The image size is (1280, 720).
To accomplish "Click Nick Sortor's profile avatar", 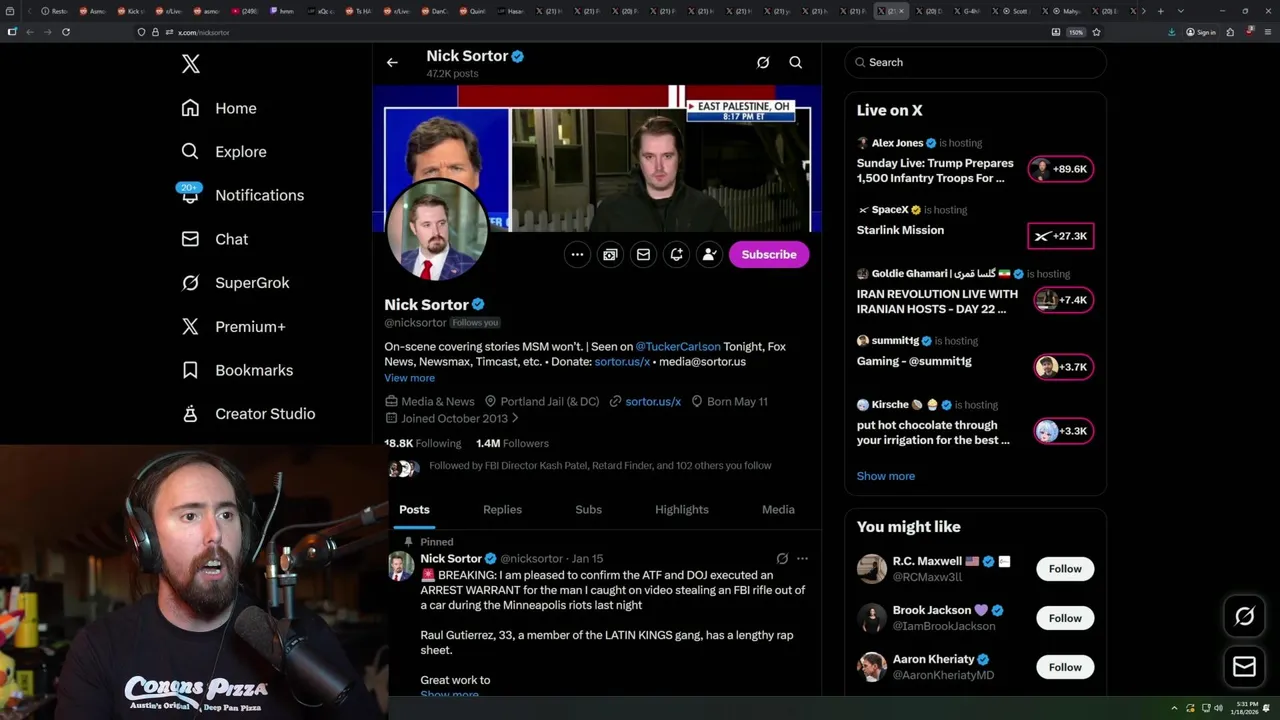I will [x=437, y=232].
